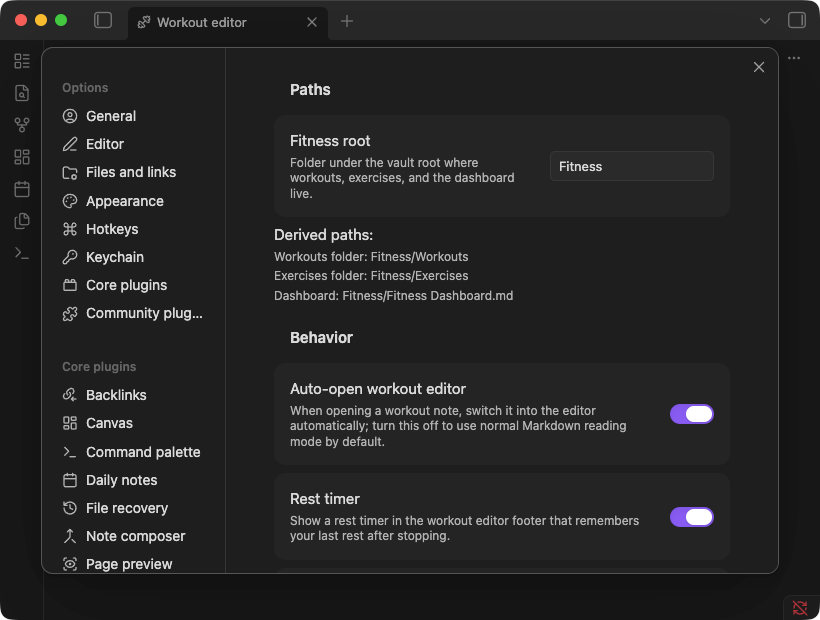Open the file search ribbon icon
820x620 pixels.
pos(22,93)
